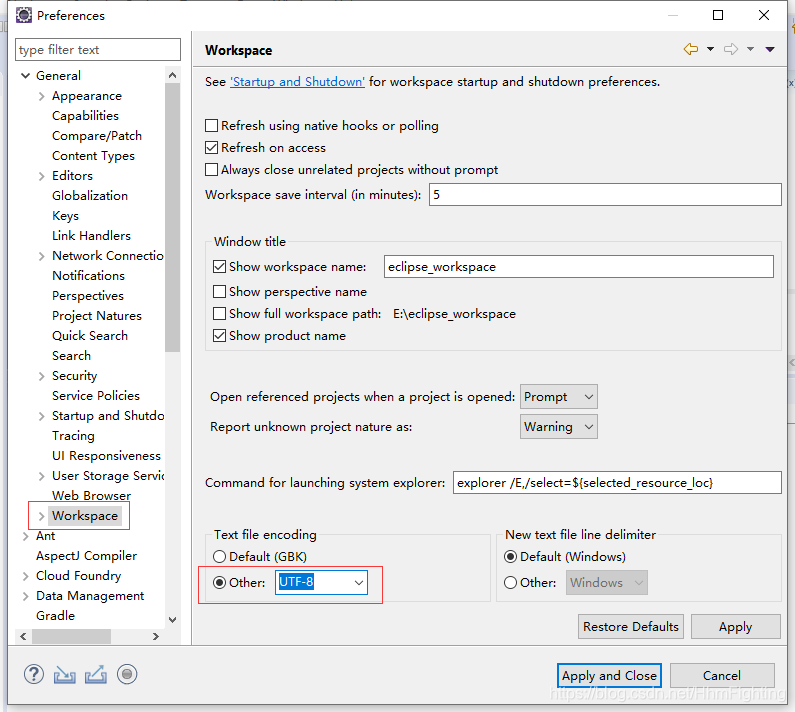
Task: Check Always close unrelated projects without prompt
Action: 211,169
